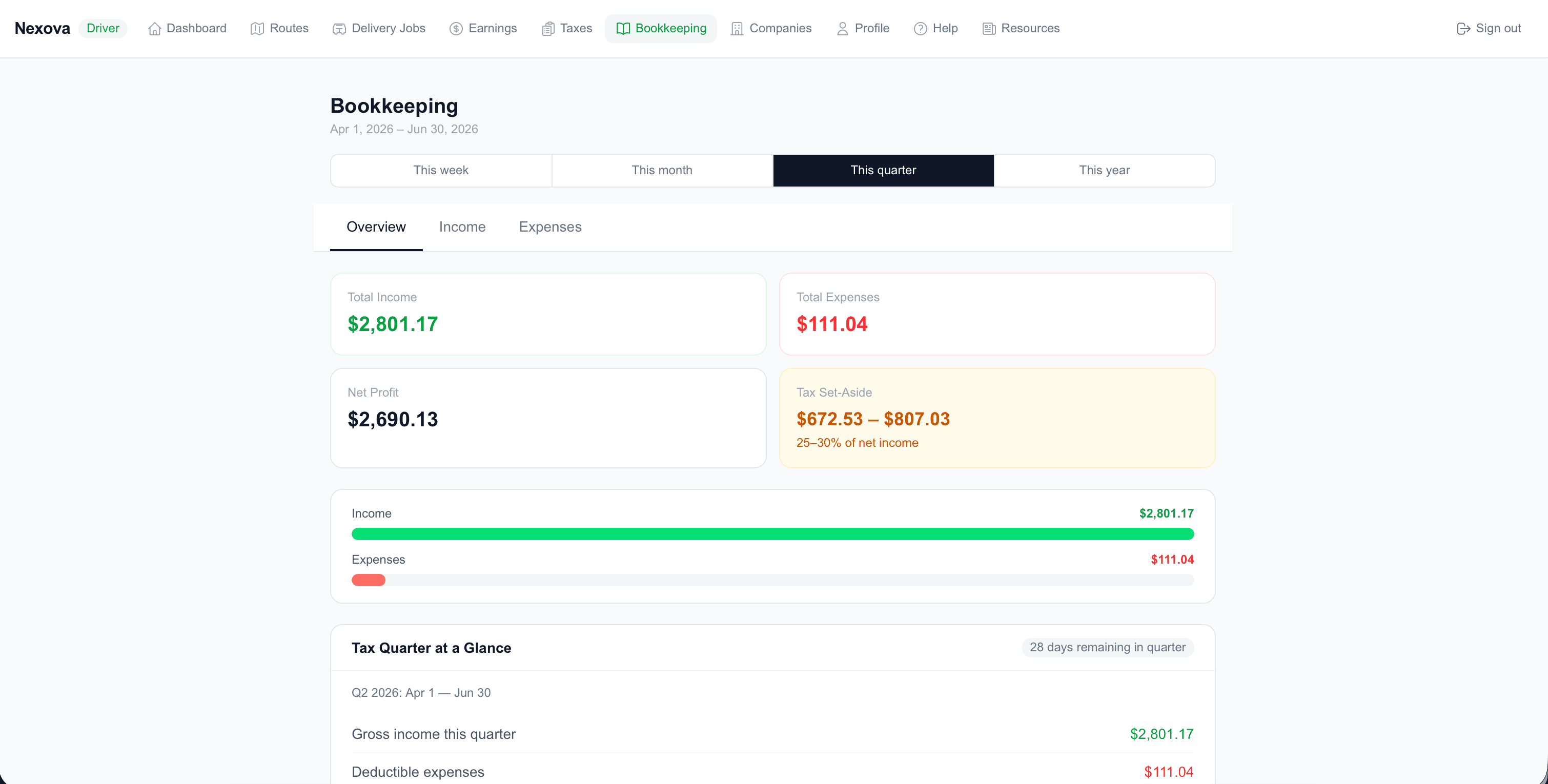Viewport: 1548px width, 784px height.
Task: View the Profile page
Action: [863, 28]
